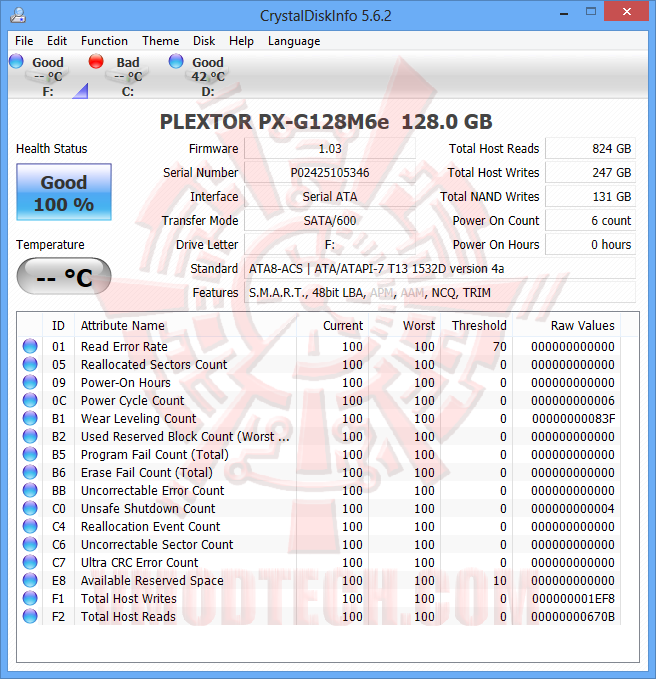This screenshot has height=679, width=656.
Task: Select the Good status orb for drive F:
Action: tap(16, 61)
